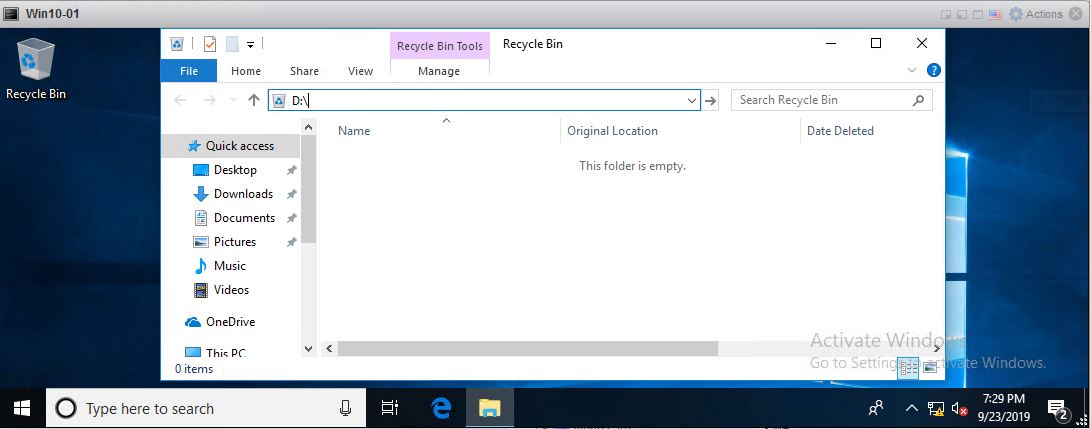Click the horizontal scrollbar right arrow
The image size is (1091, 429).
tap(937, 348)
